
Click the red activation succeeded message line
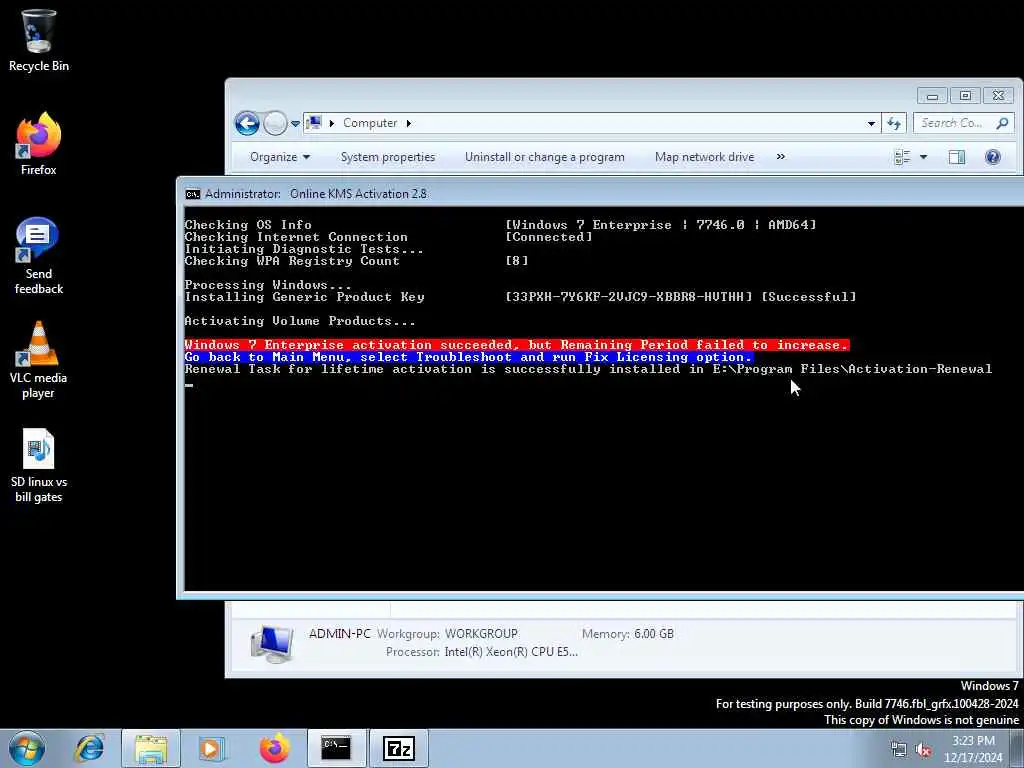point(517,345)
